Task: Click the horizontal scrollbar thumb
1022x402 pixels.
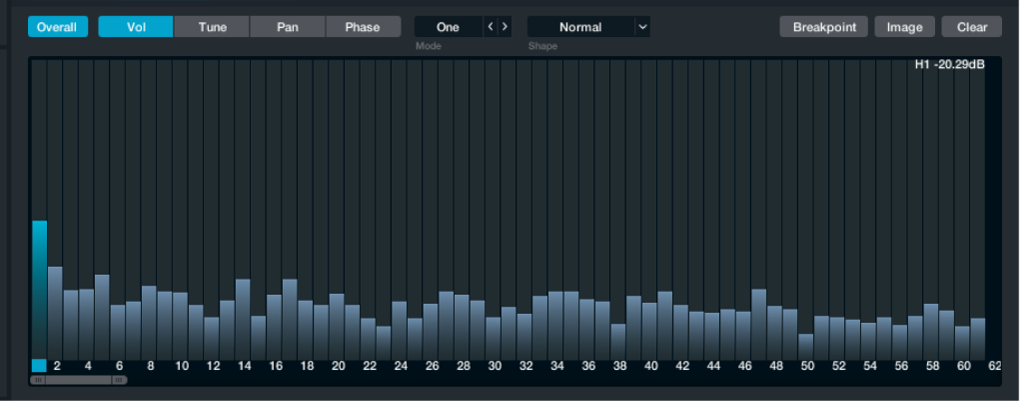Action: click(79, 380)
